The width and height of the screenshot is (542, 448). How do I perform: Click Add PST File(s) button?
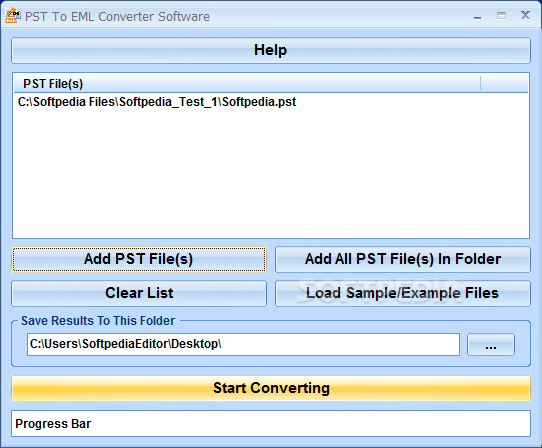point(139,259)
